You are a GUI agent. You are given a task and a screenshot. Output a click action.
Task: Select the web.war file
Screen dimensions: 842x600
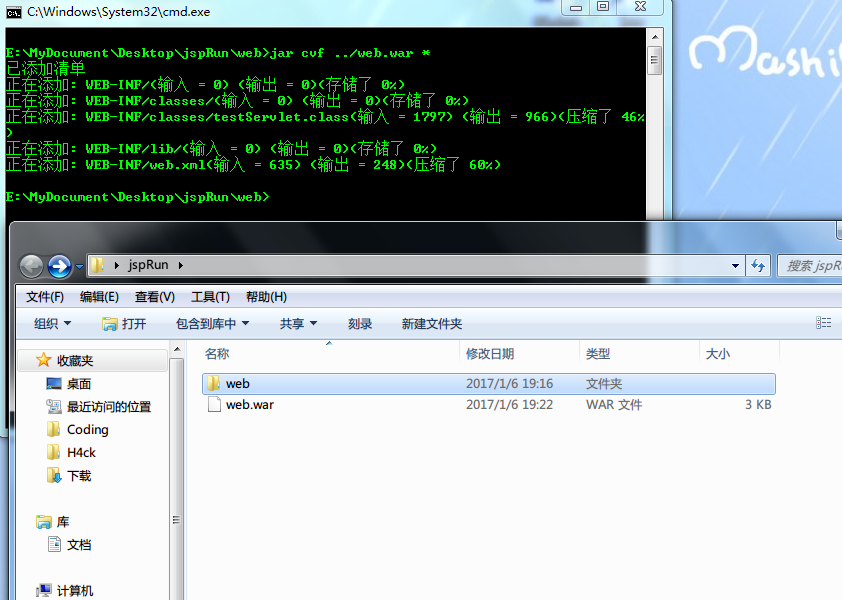[250, 404]
